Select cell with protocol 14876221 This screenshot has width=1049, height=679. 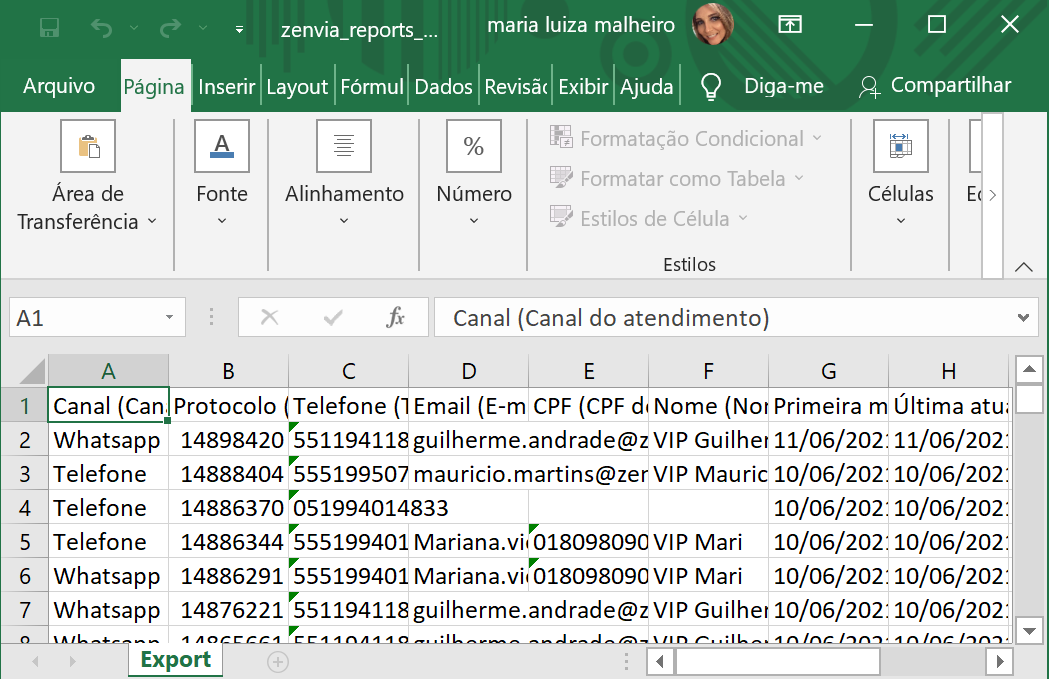(228, 609)
